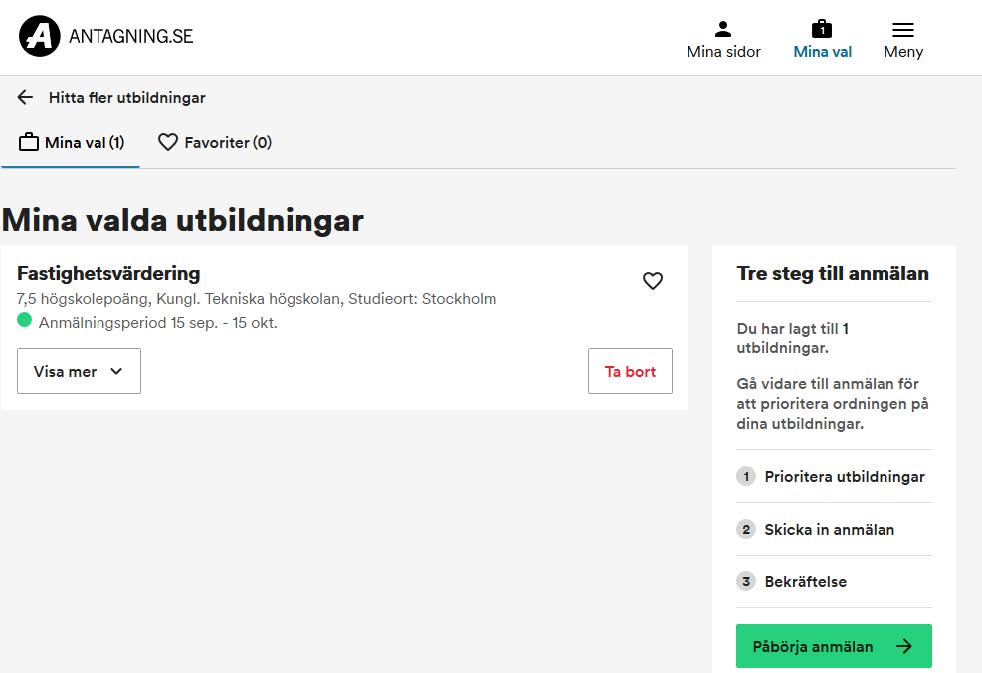982x673 pixels.
Task: Select step 1 Prioritera utbildningar
Action: (844, 477)
